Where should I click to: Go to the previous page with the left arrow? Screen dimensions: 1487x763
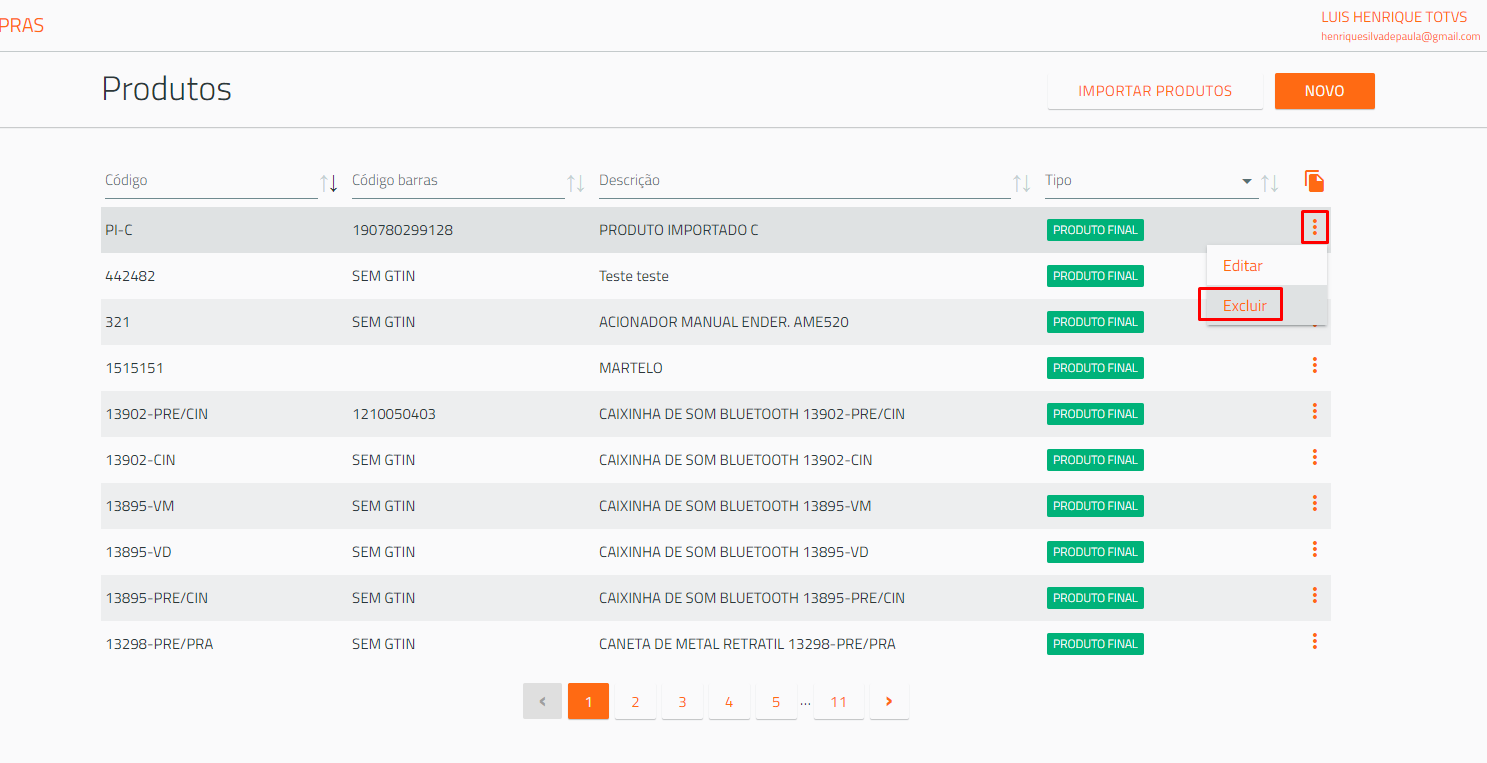click(543, 702)
